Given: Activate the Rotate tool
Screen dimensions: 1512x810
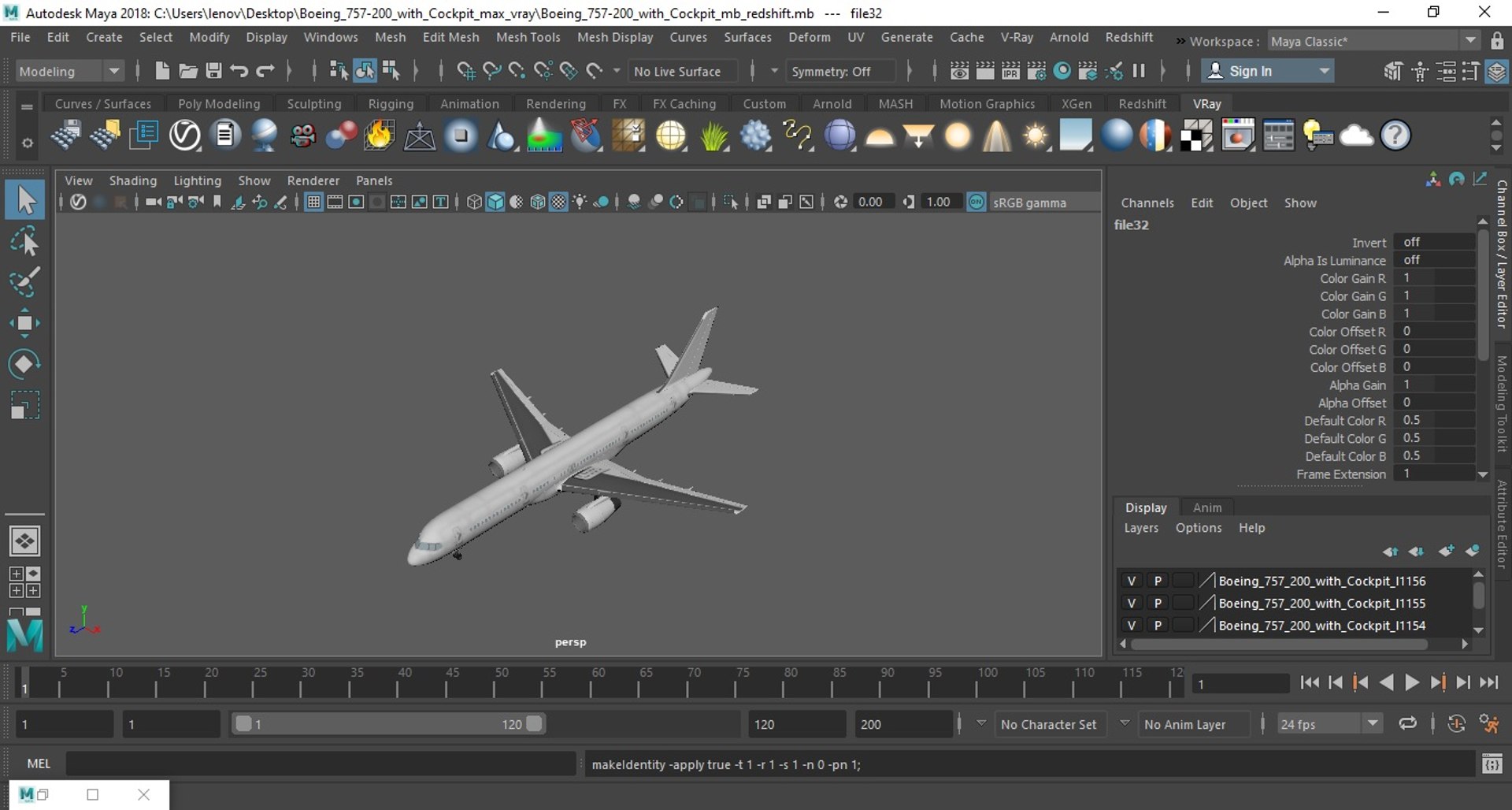Looking at the screenshot, I should [25, 364].
